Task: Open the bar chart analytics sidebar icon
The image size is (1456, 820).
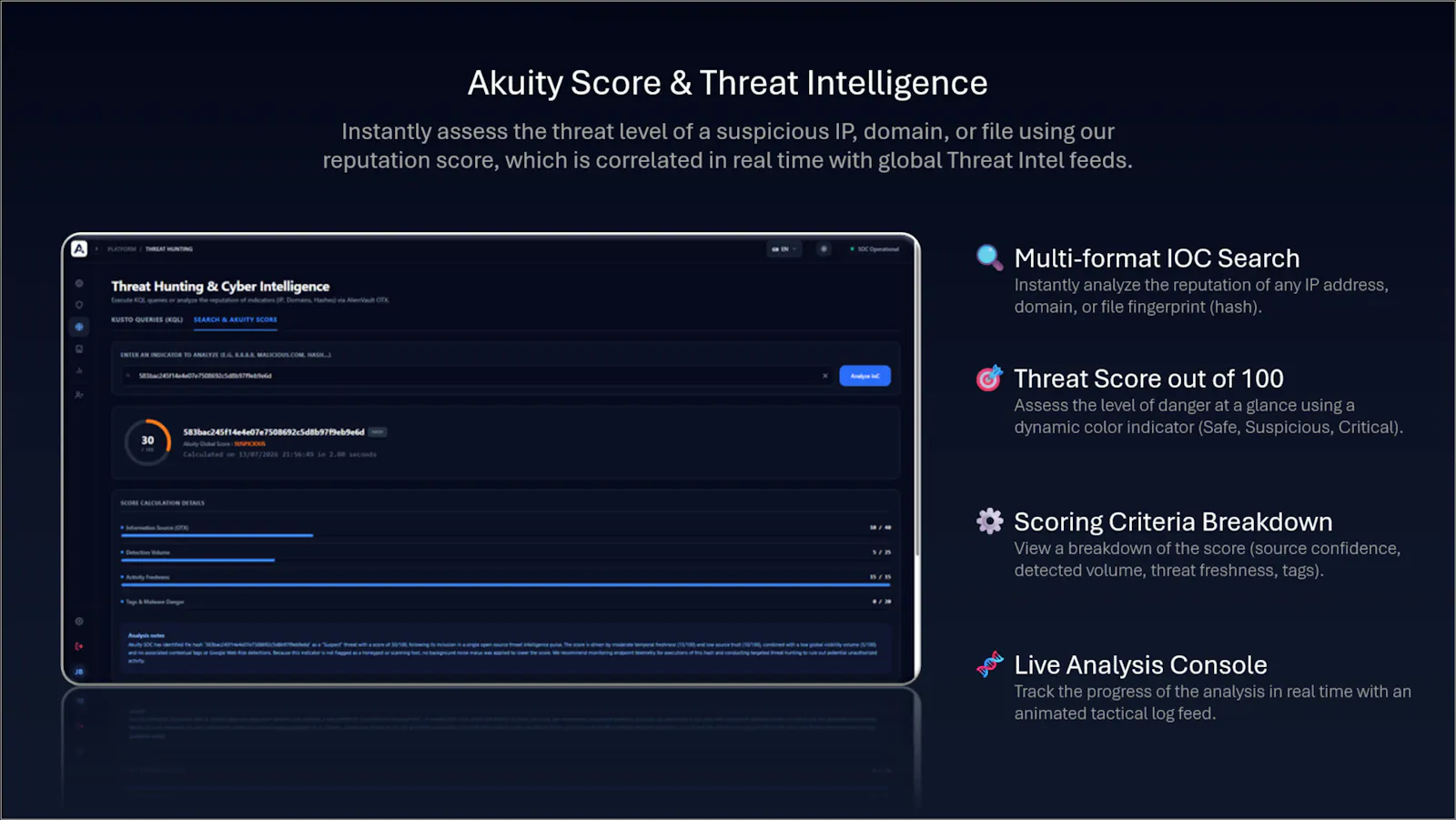Action: [79, 370]
